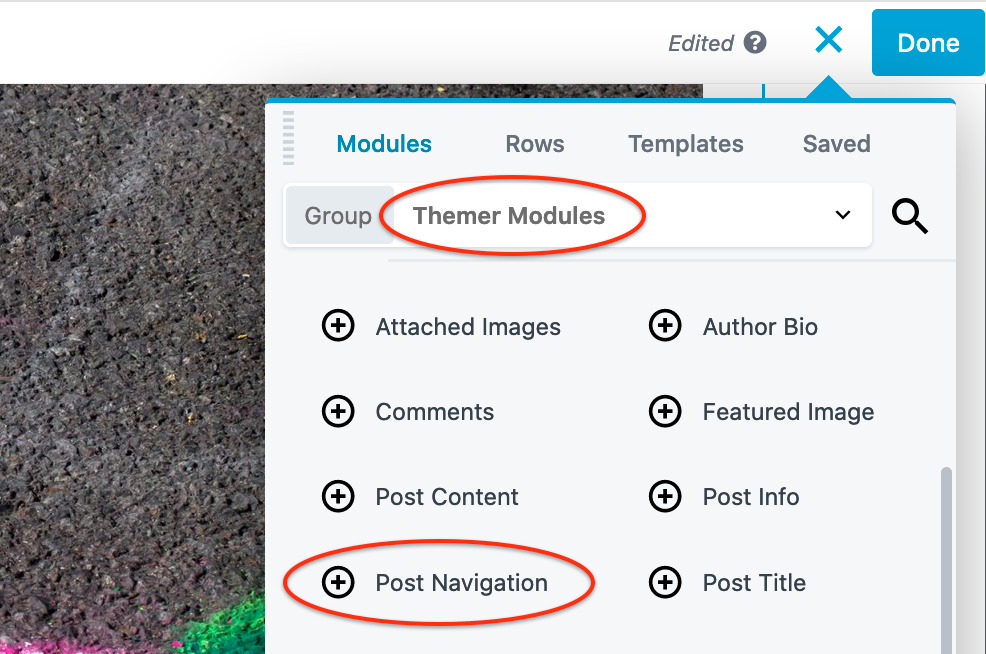986x654 pixels.
Task: Click the plus icon beside Comments
Action: point(338,411)
